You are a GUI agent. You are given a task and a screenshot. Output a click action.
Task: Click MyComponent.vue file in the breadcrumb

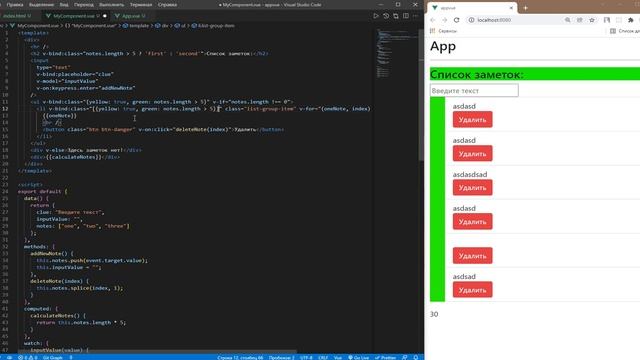coord(36,26)
